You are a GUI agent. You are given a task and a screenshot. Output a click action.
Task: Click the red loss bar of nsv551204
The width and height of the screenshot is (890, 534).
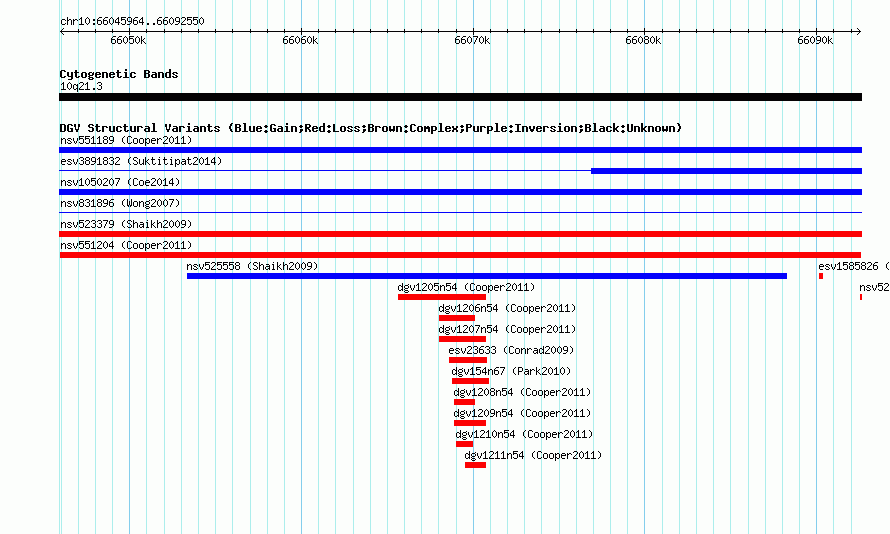(460, 255)
